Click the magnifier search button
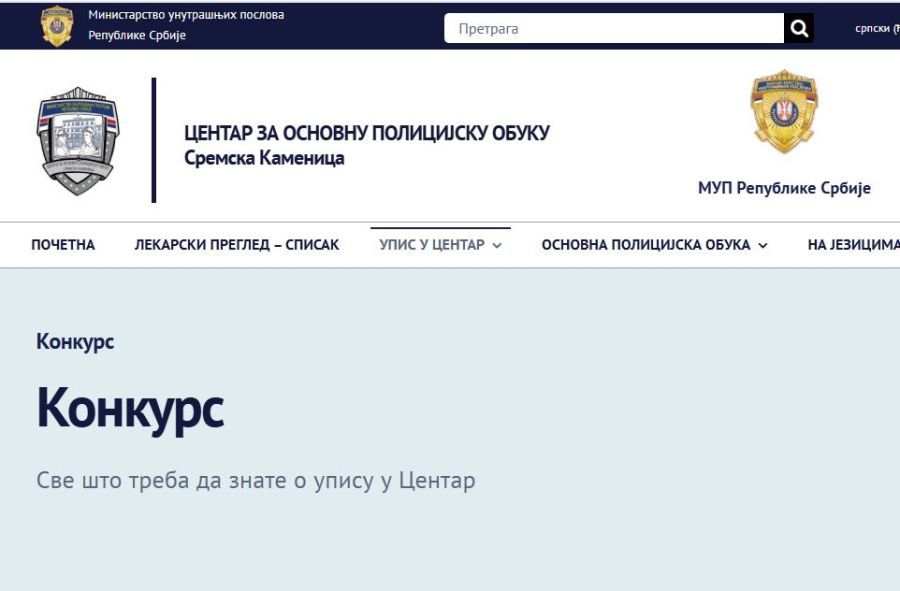The height and width of the screenshot is (591, 900). tap(799, 28)
